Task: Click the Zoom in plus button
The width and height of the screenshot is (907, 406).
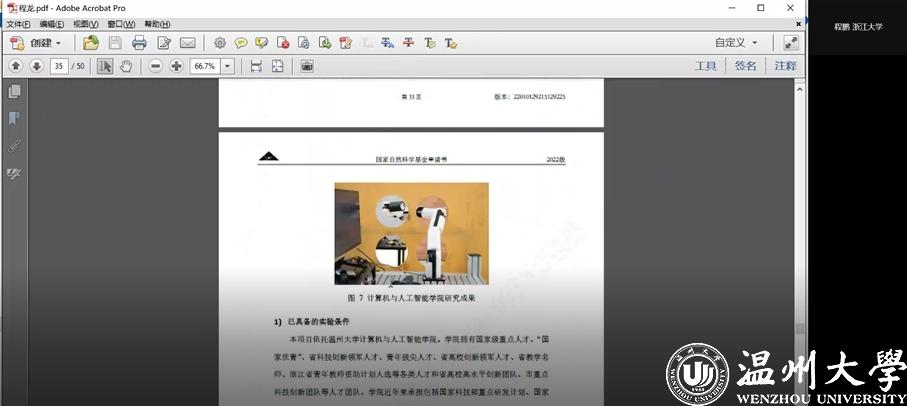Action: 176,66
